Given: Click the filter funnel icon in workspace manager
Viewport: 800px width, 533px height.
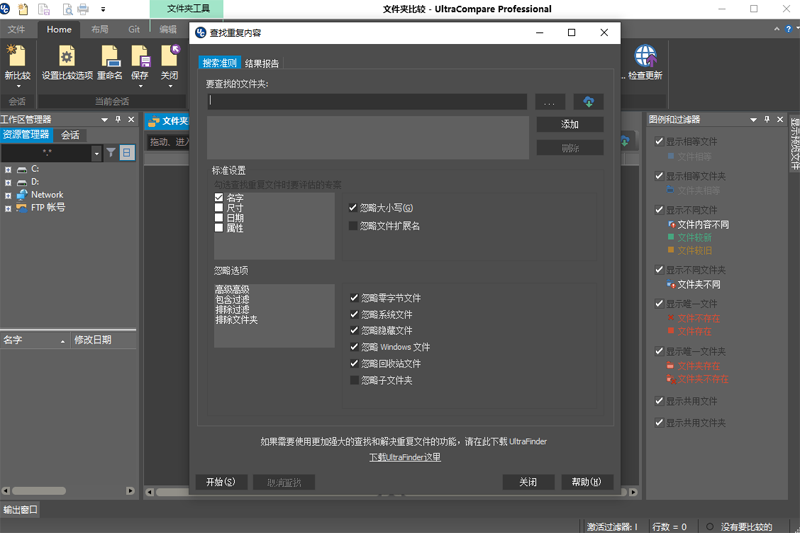Looking at the screenshot, I should pyautogui.click(x=111, y=153).
